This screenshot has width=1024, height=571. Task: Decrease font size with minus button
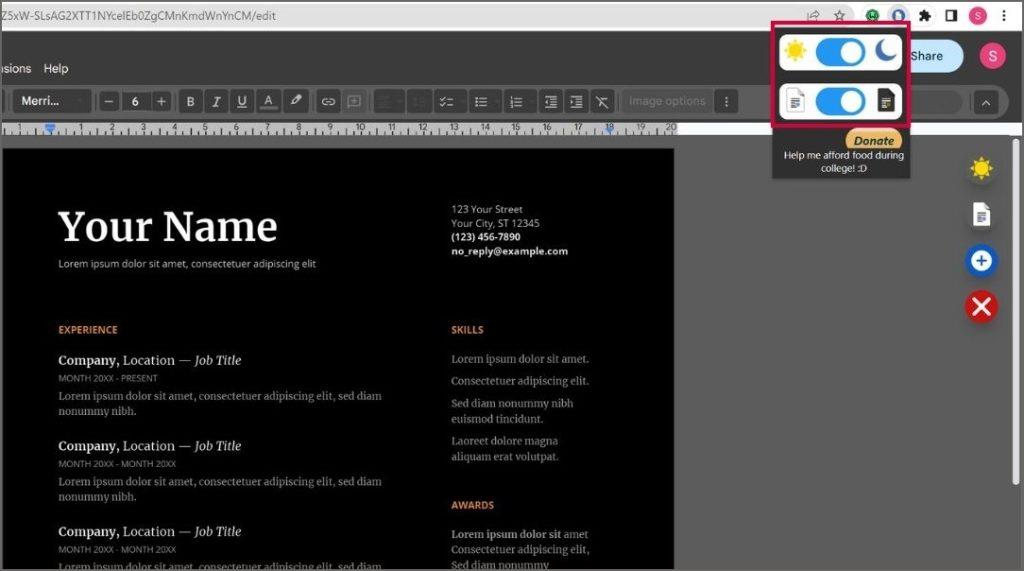[x=109, y=101]
